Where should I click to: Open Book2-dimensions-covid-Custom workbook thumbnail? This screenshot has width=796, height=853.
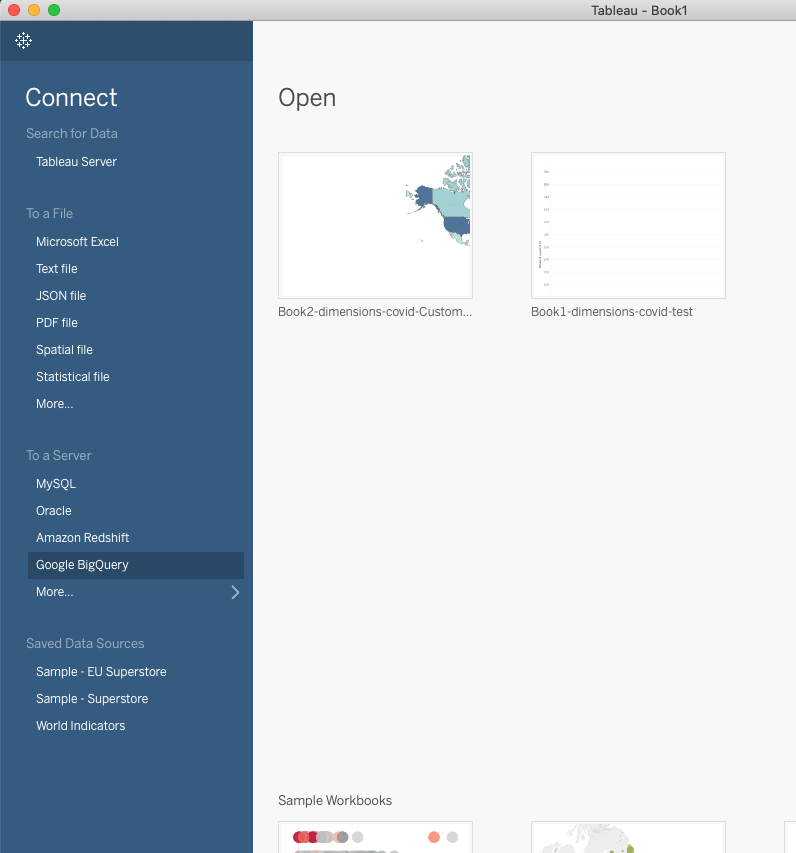tap(375, 225)
